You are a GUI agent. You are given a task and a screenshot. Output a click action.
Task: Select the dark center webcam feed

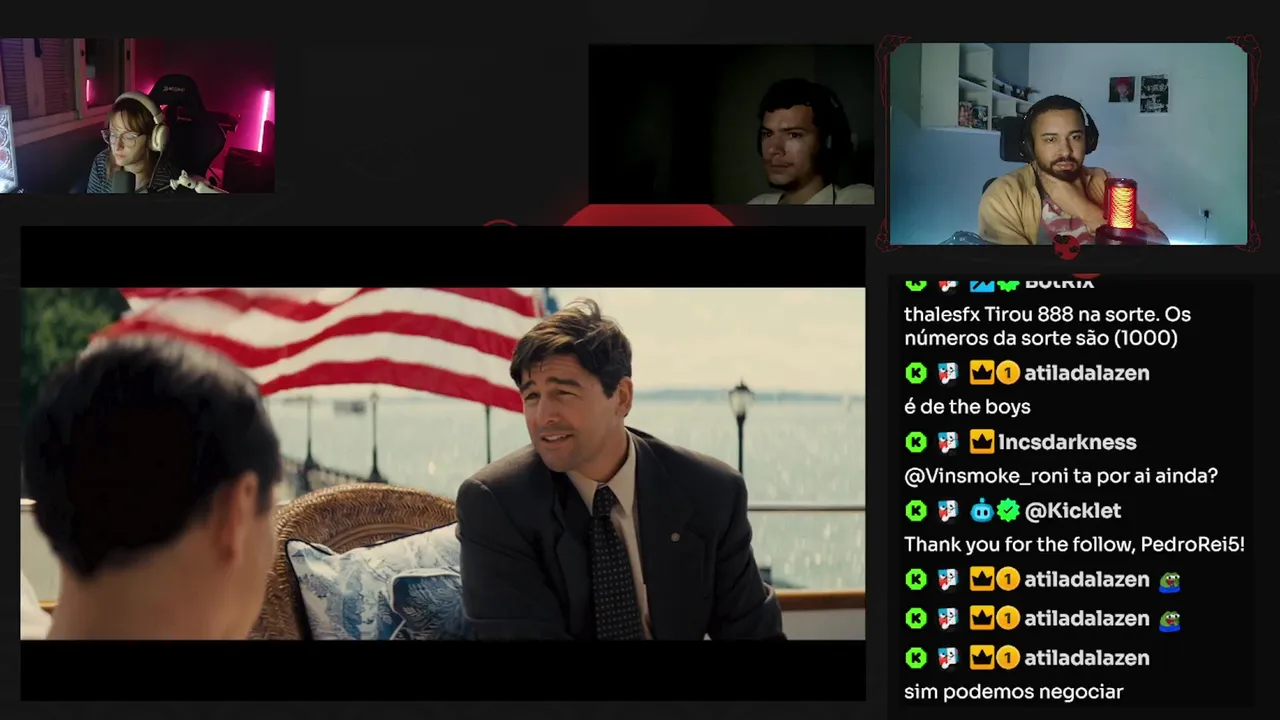[x=731, y=124]
